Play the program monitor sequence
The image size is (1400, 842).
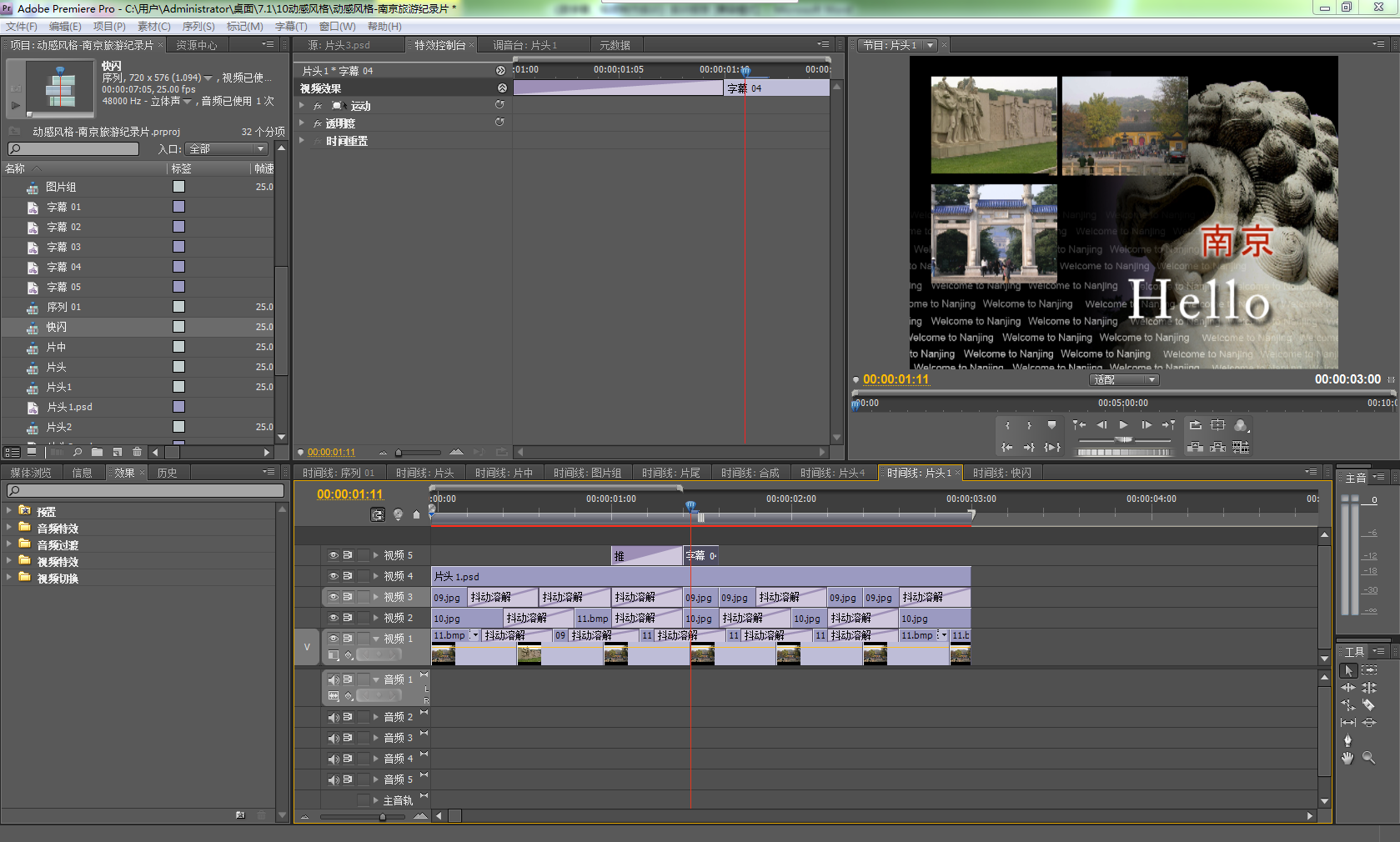point(1123,425)
